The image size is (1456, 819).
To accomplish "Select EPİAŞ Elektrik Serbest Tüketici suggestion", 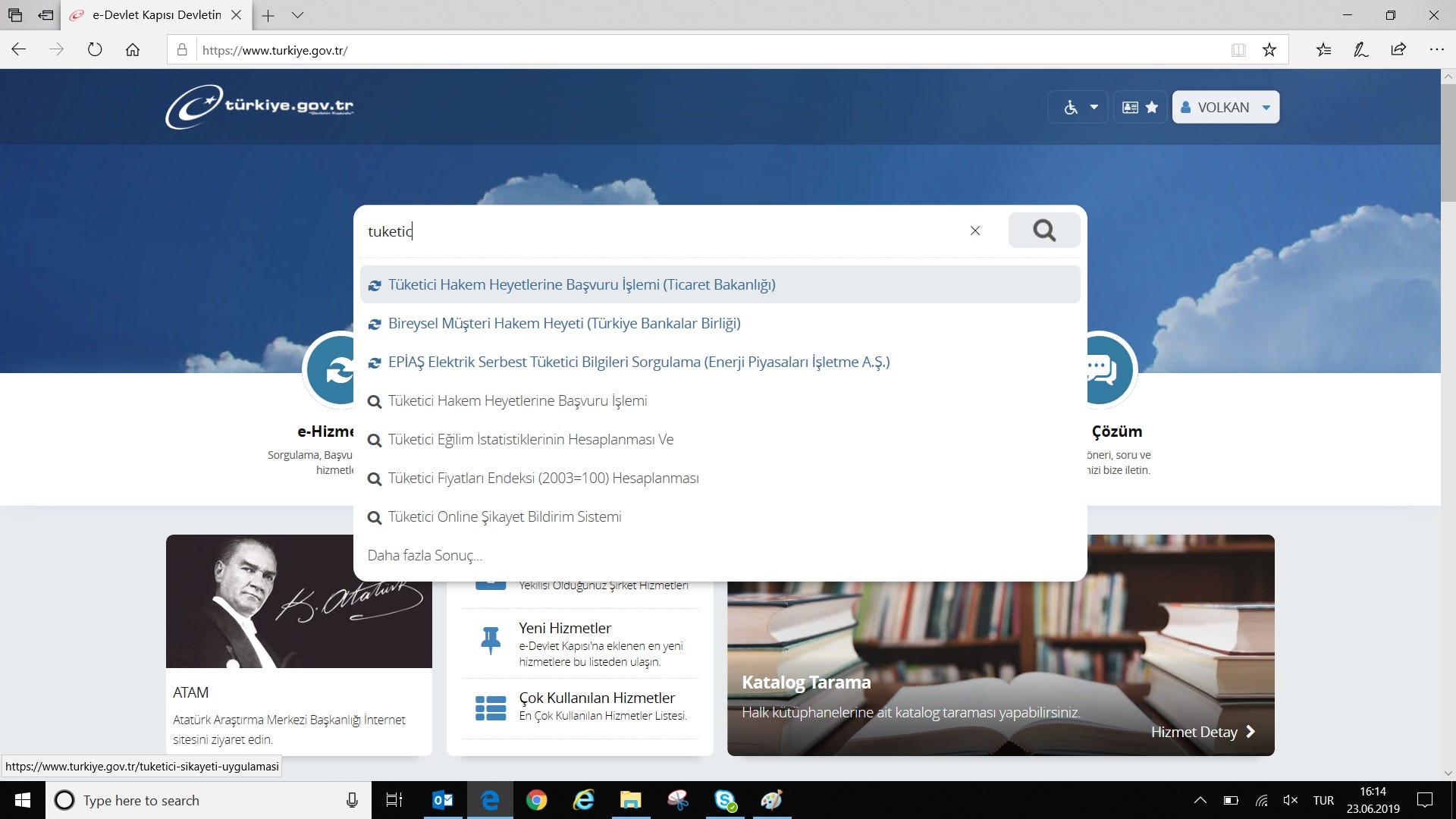I will click(x=720, y=362).
